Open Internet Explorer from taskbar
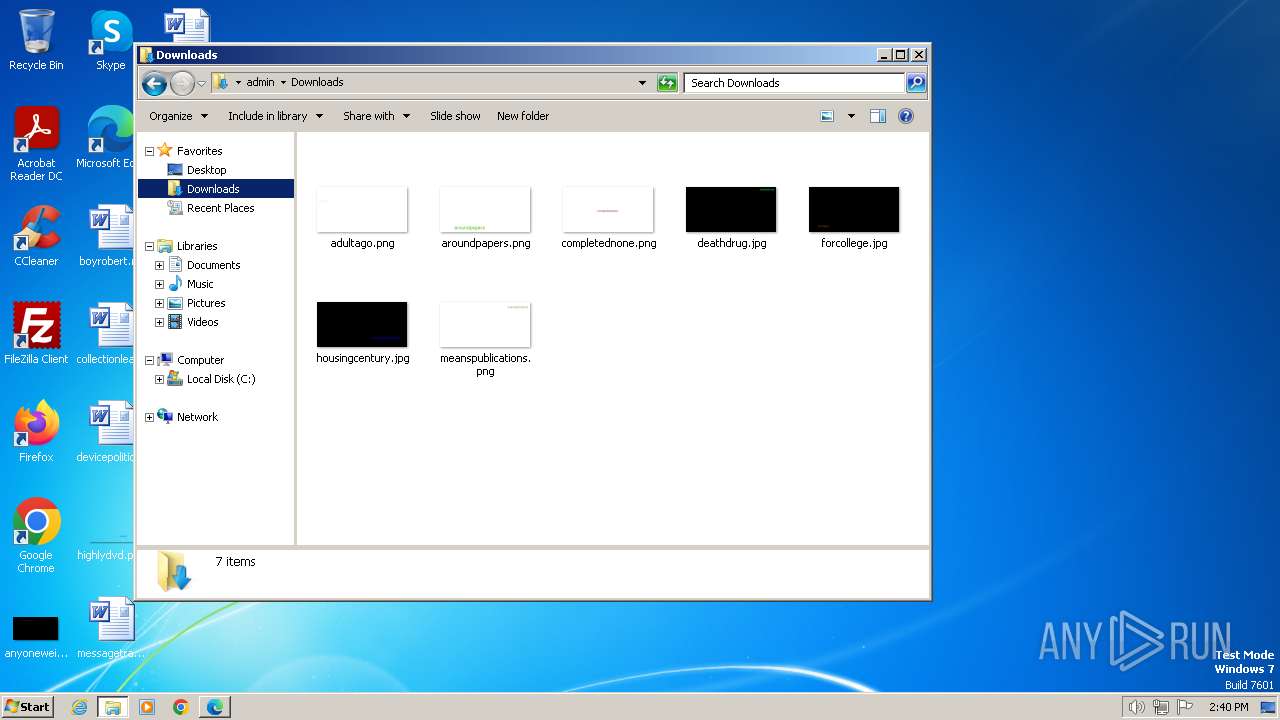The width and height of the screenshot is (1280, 720). point(79,707)
